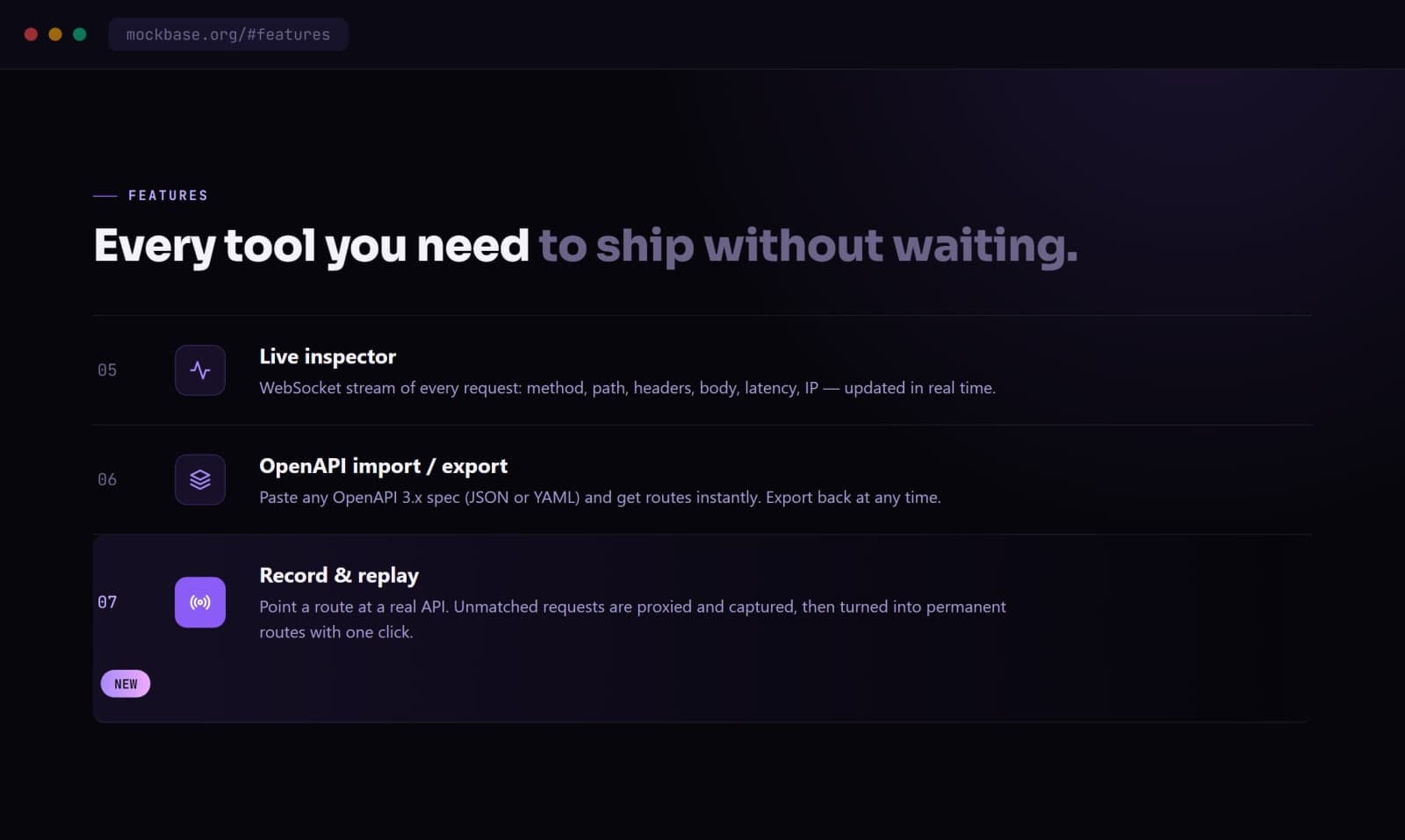The image size is (1405, 840).
Task: Click the mockbase.org/#features address bar
Action: click(x=228, y=34)
